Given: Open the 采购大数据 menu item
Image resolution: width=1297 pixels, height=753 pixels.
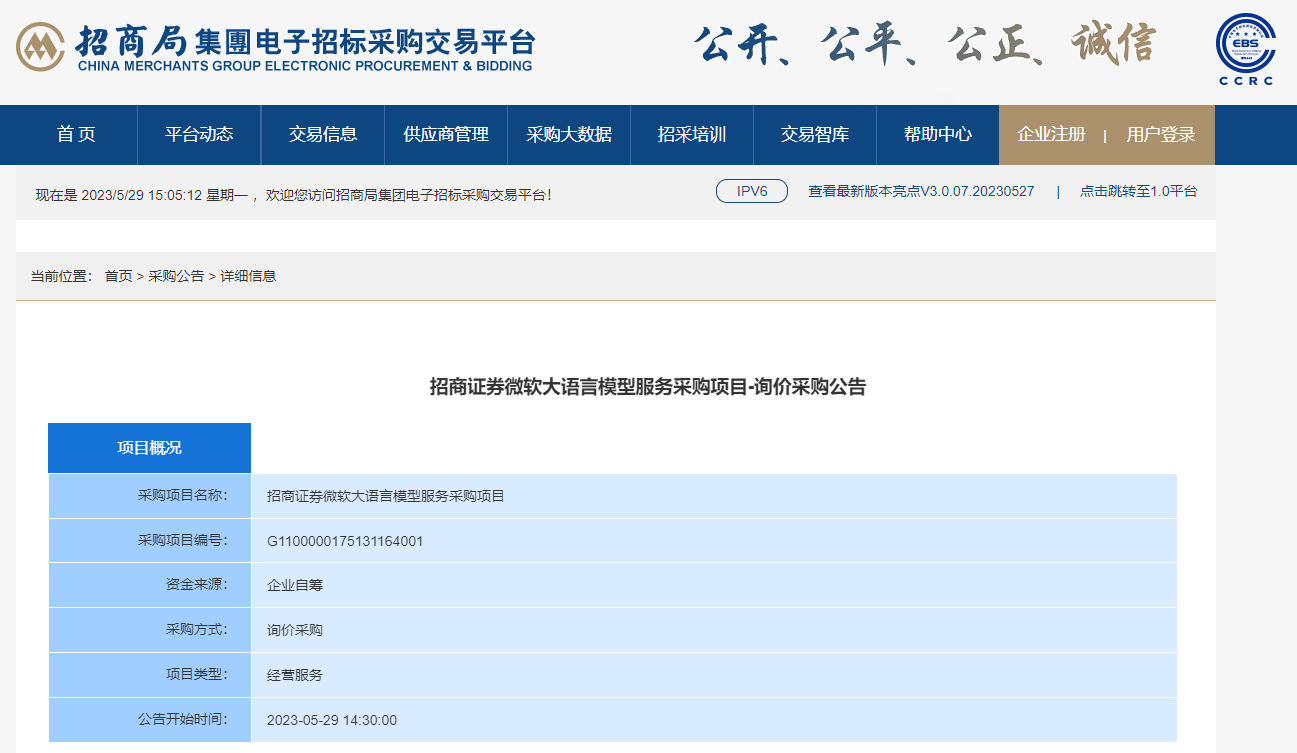Looking at the screenshot, I should coord(569,135).
